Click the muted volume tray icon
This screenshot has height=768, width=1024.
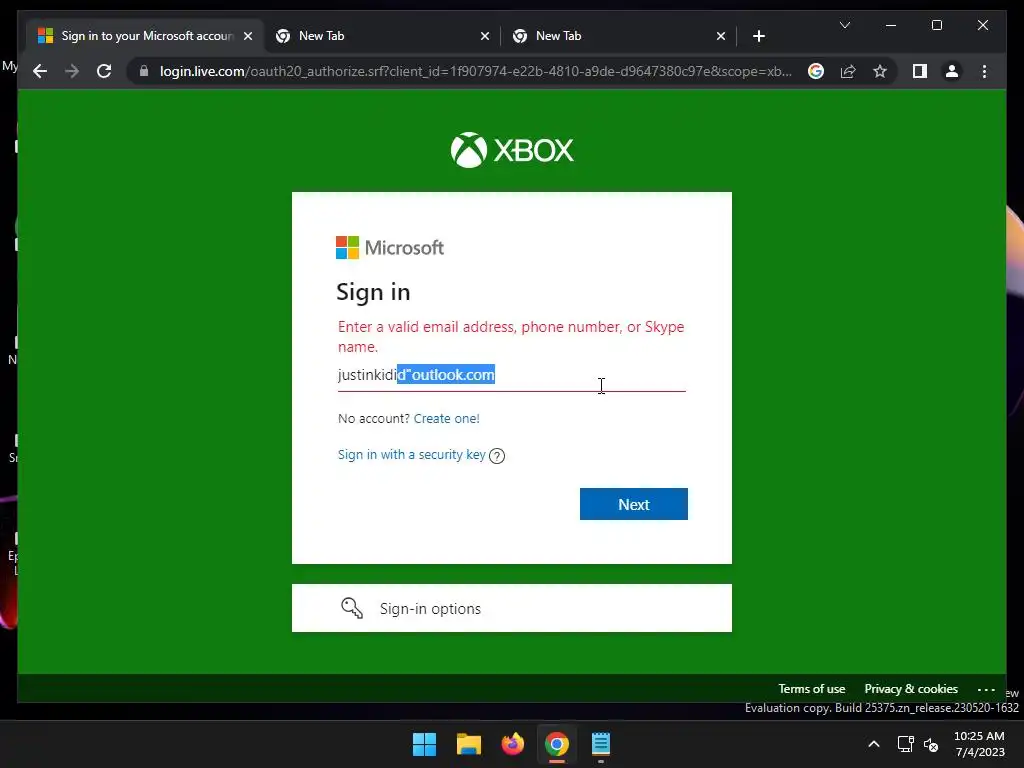[x=931, y=744]
